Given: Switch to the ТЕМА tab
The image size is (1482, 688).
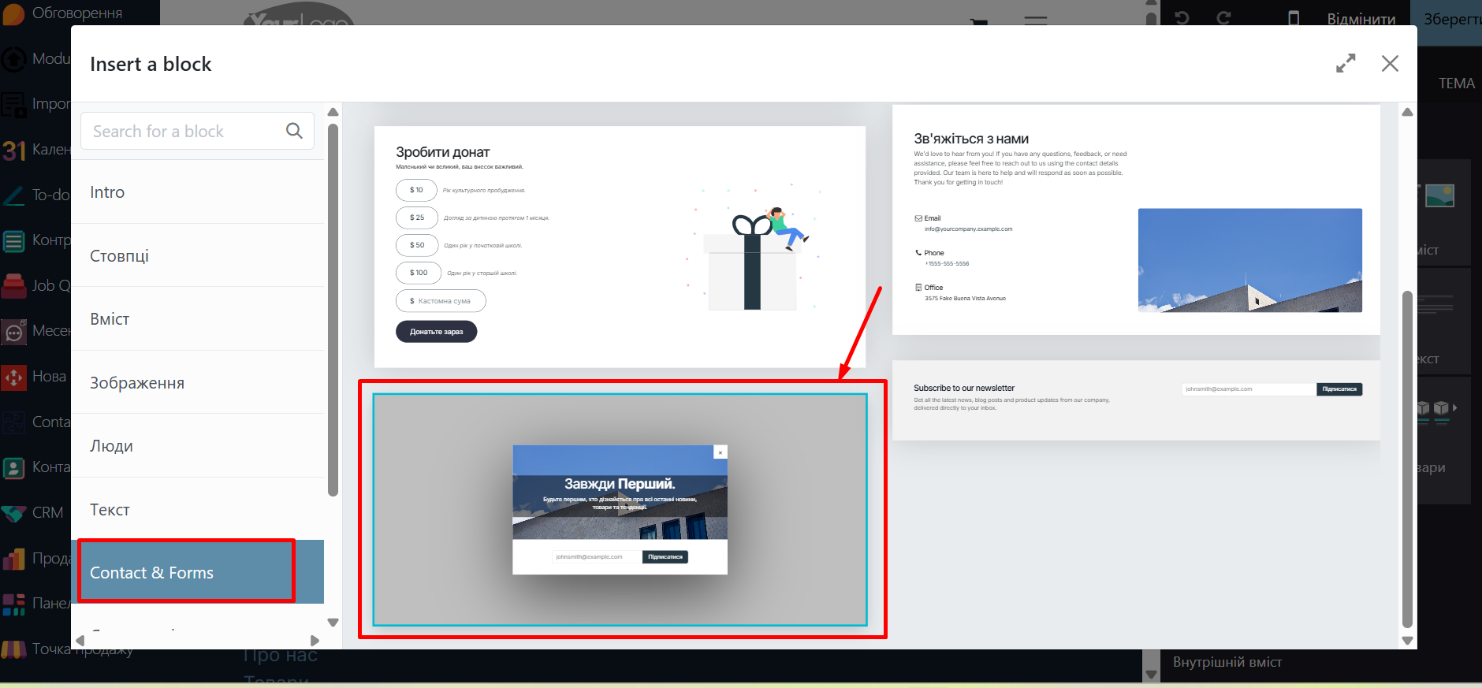Looking at the screenshot, I should [x=1456, y=83].
